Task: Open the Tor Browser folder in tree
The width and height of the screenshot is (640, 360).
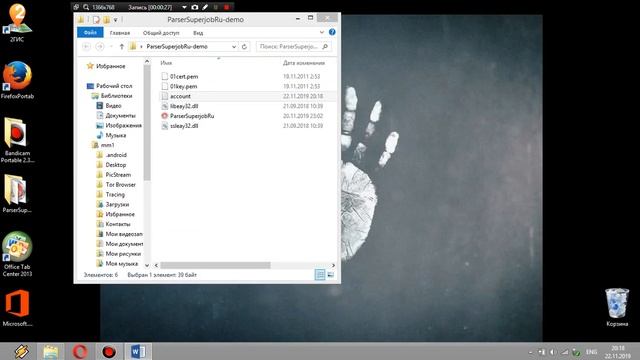Action: click(120, 184)
